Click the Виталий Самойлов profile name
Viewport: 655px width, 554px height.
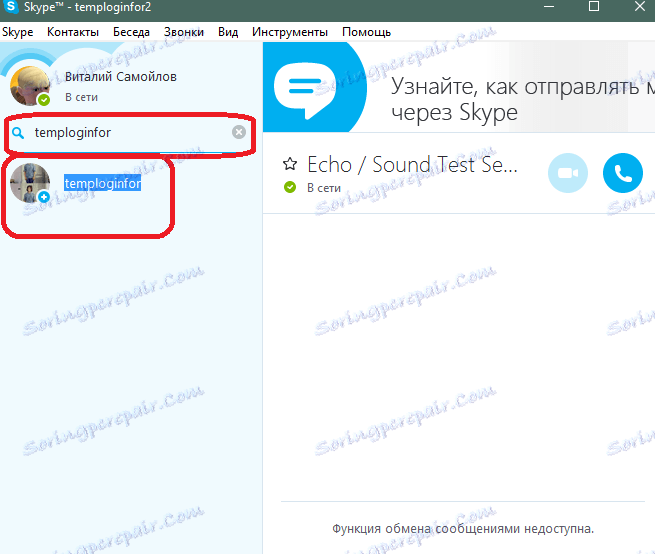coord(121,77)
